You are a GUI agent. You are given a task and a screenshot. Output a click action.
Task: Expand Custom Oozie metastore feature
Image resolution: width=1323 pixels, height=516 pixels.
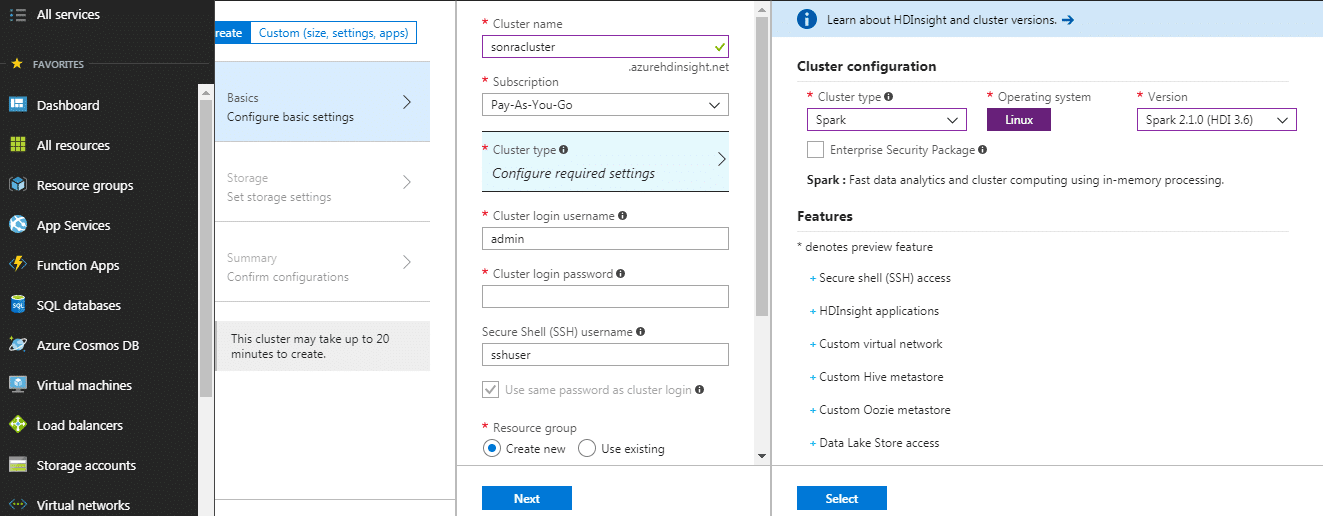(880, 410)
